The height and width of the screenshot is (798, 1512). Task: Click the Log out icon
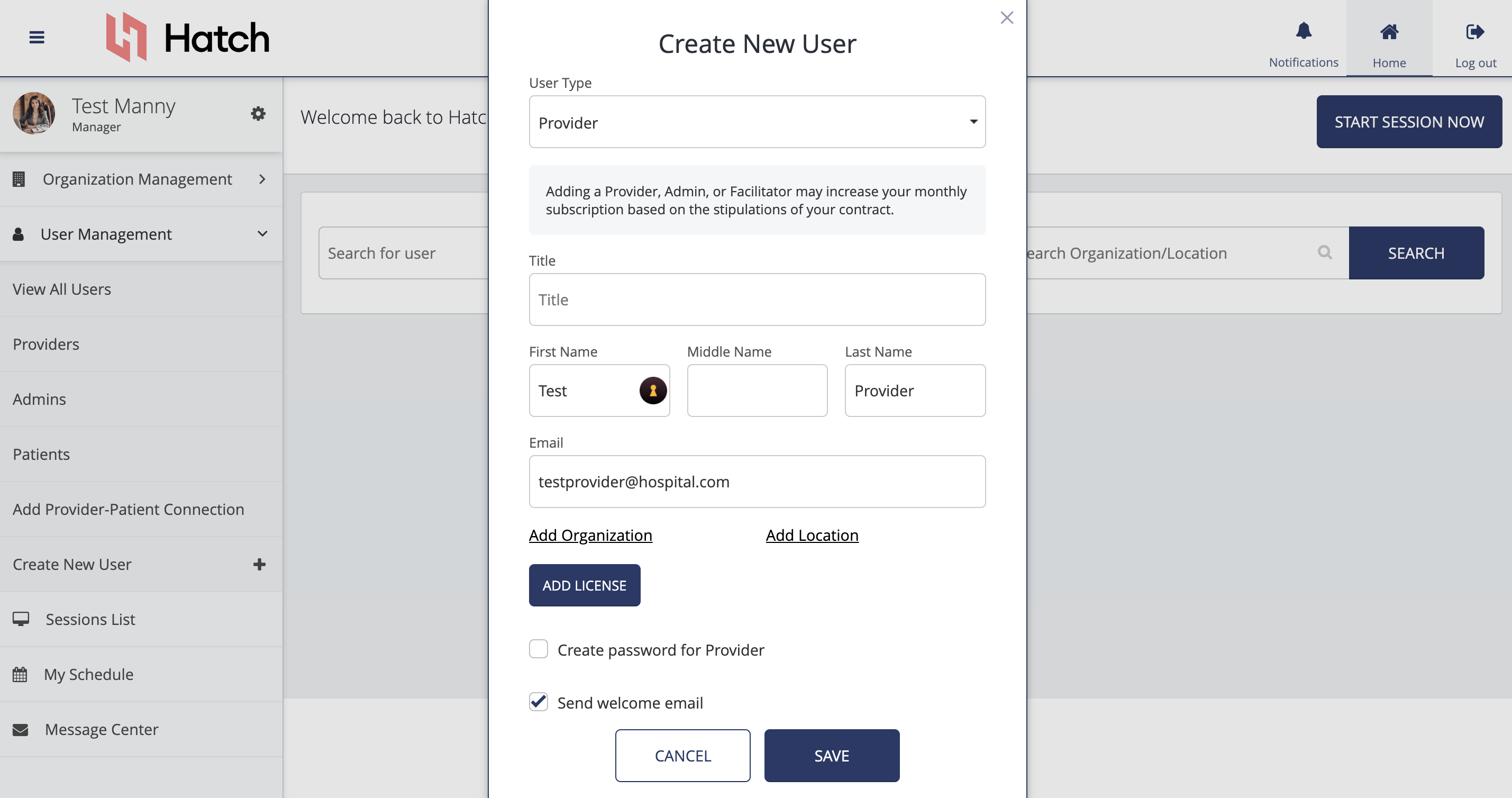(x=1475, y=32)
